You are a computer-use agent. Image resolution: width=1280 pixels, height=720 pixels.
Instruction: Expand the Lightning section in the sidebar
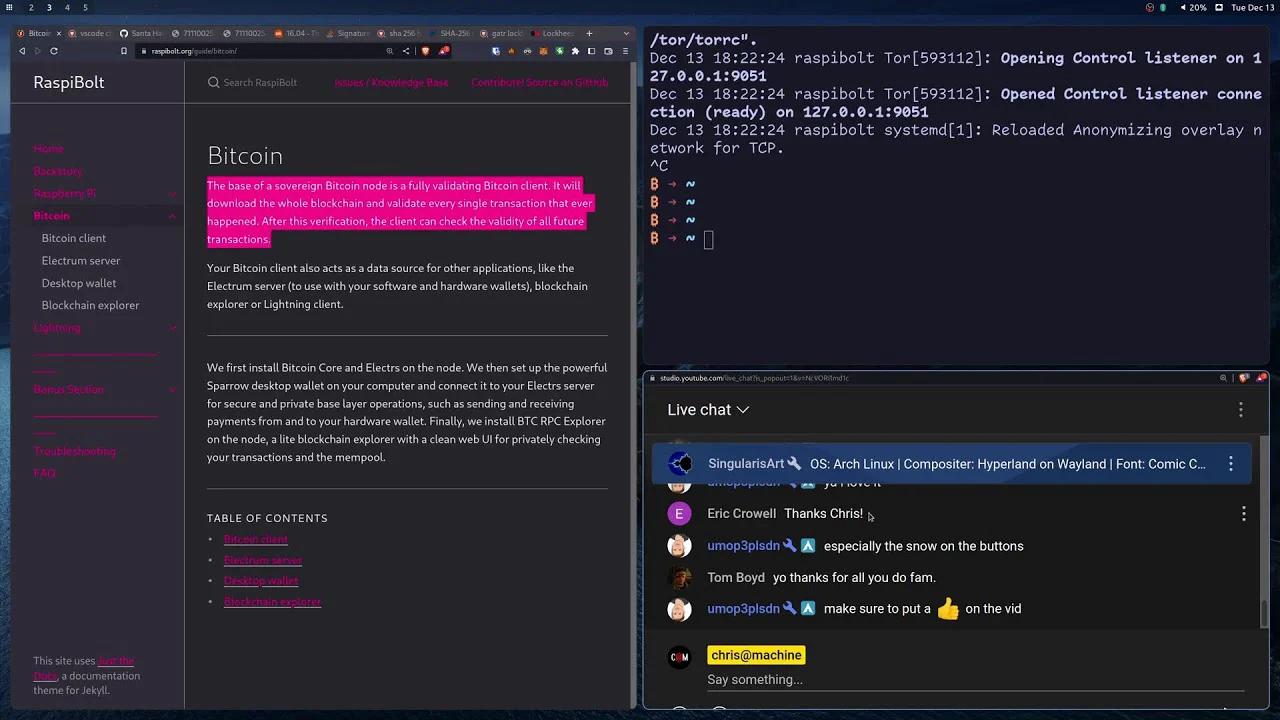pyautogui.click(x=172, y=328)
